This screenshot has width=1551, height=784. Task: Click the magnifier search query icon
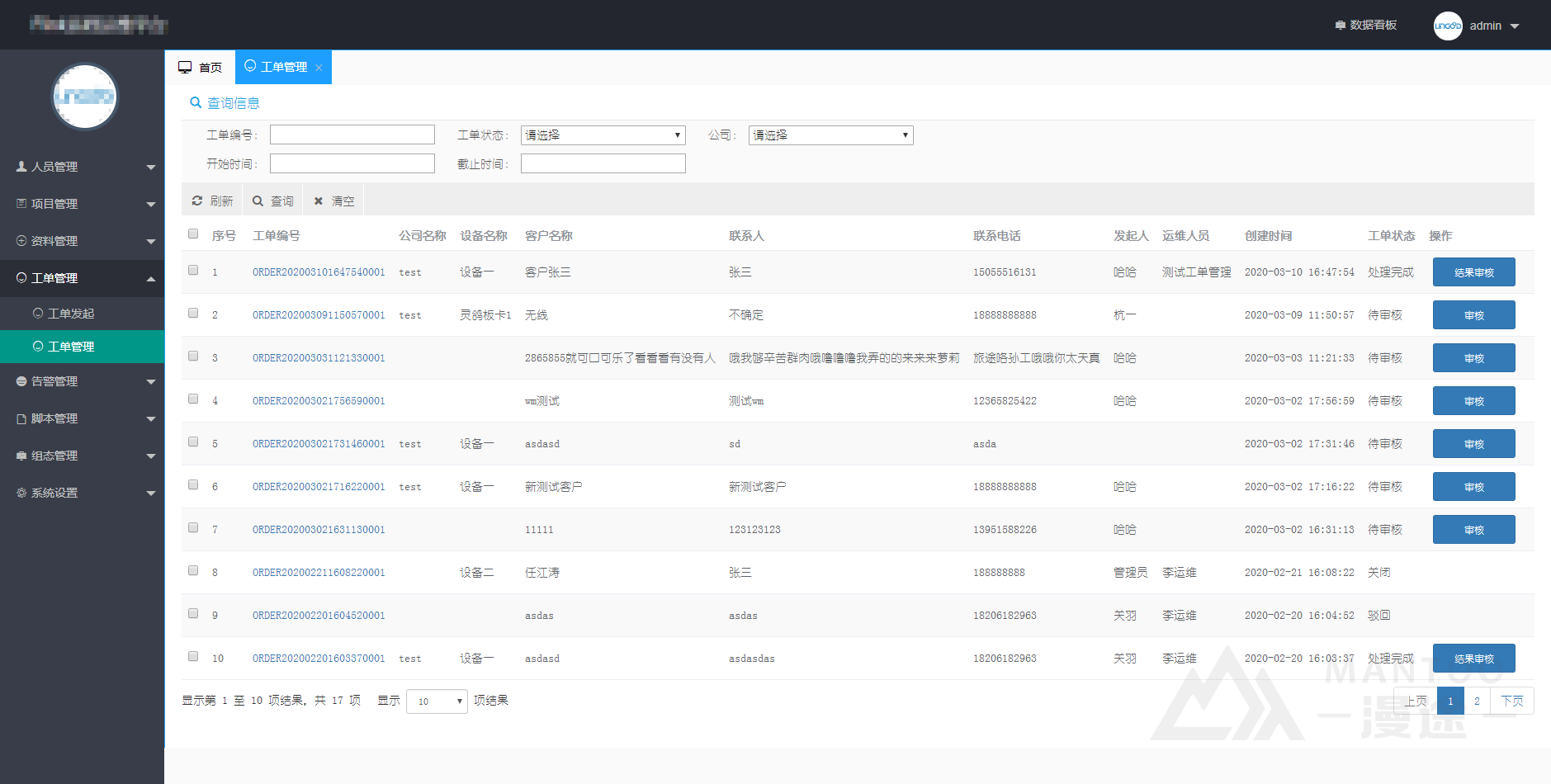coord(258,201)
